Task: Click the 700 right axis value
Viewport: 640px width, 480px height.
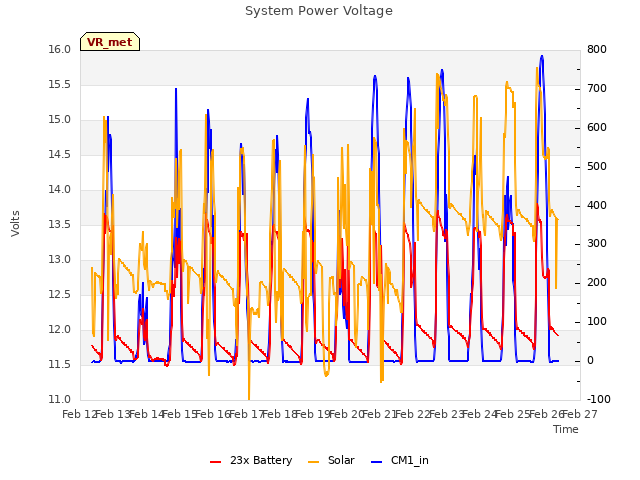Action: coord(597,89)
